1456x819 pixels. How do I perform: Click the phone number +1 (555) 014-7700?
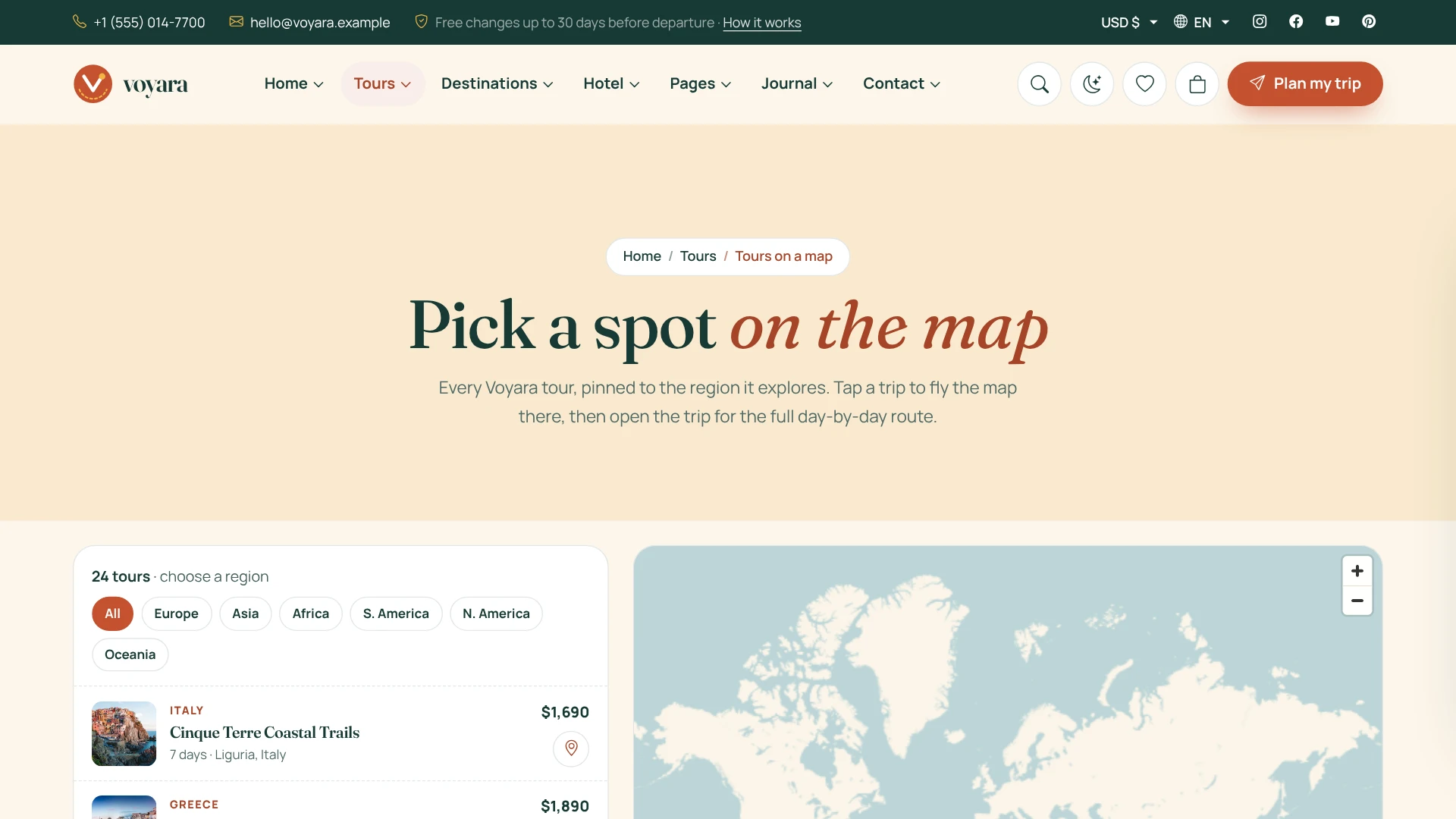click(x=139, y=23)
